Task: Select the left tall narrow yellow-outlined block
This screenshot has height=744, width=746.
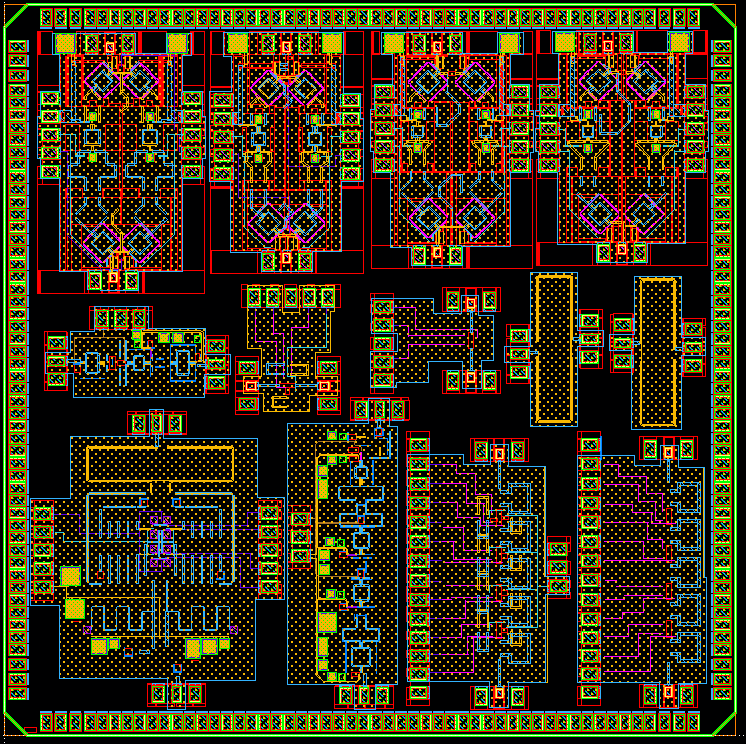Action: [x=554, y=349]
